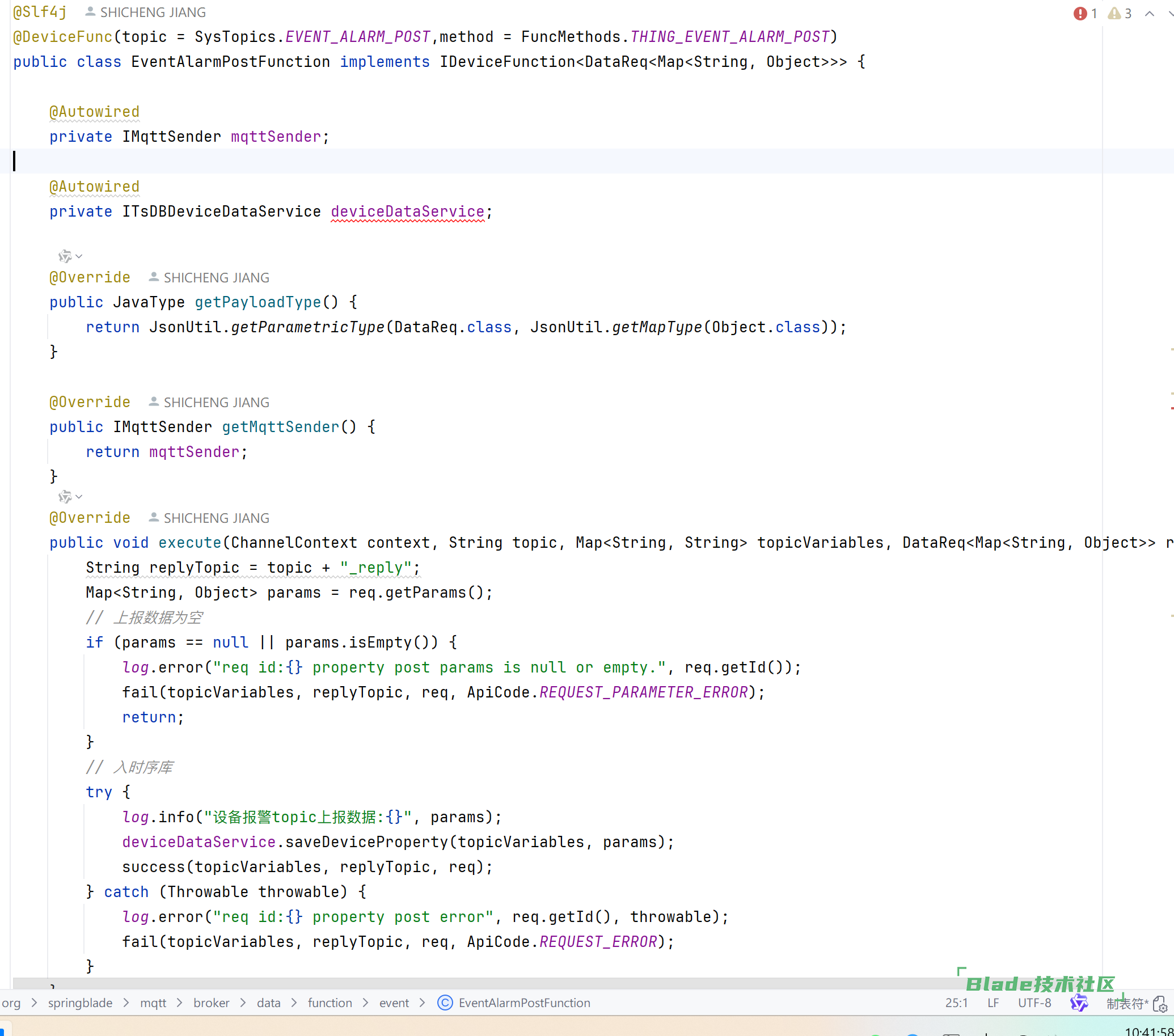Click the file settings lock icon in status bar
1174x1036 pixels.
[1160, 1003]
